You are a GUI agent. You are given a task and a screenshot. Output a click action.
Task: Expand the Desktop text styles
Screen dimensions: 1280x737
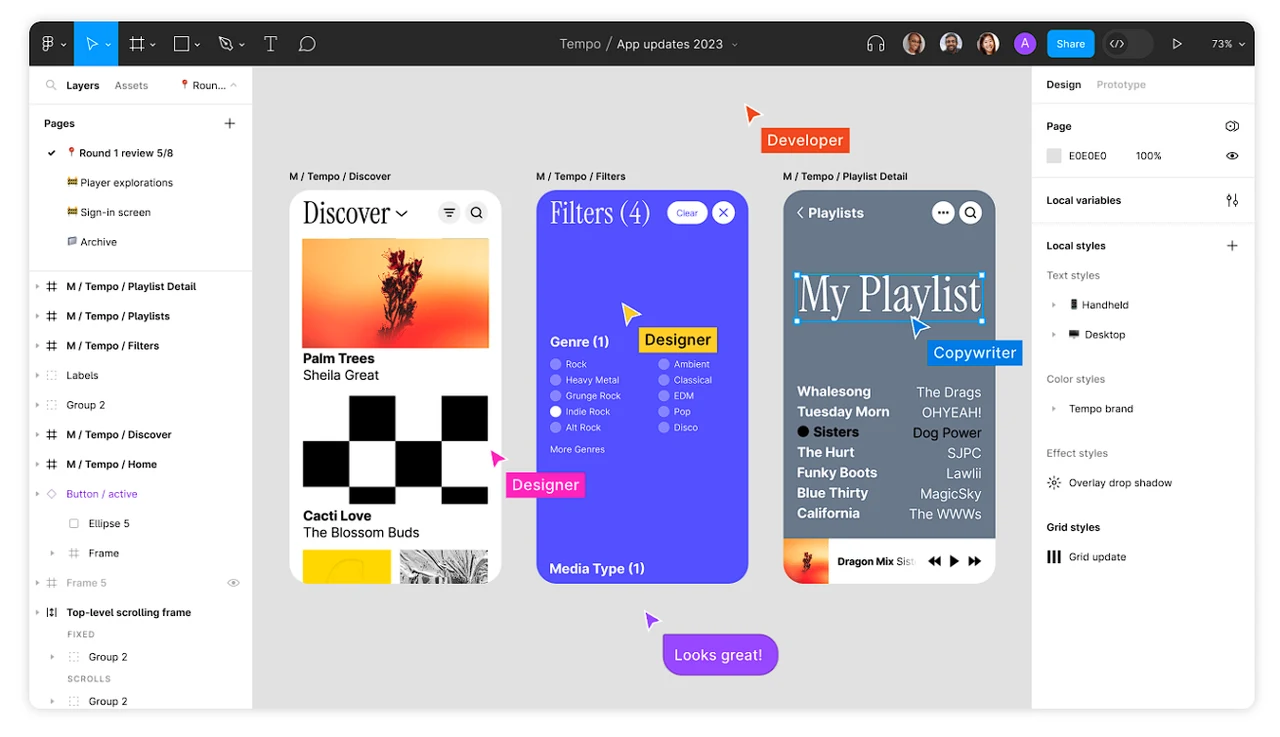(1053, 335)
